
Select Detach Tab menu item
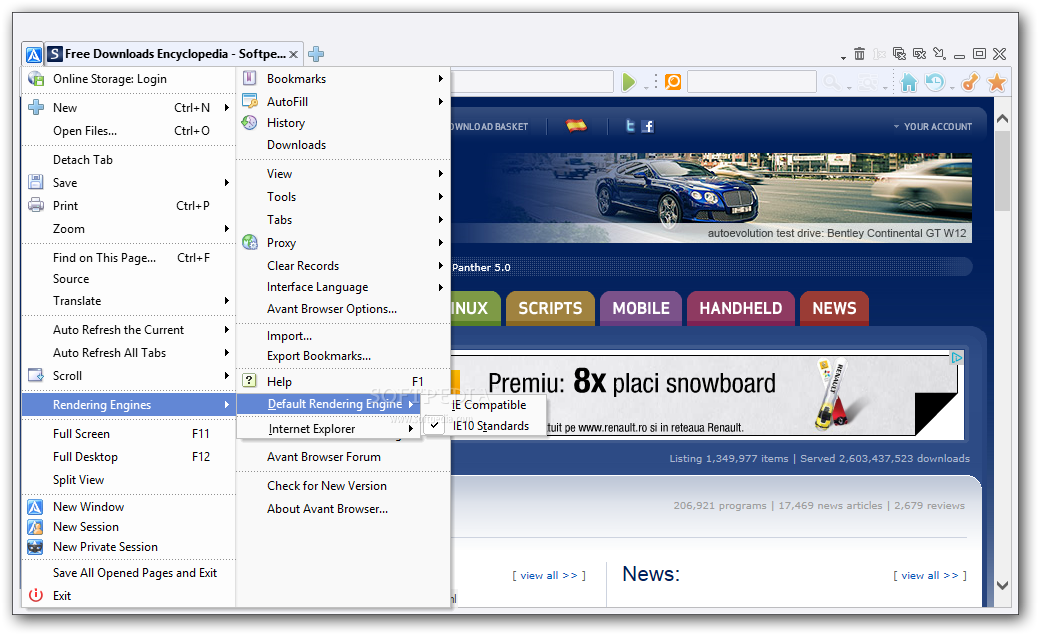coord(129,160)
